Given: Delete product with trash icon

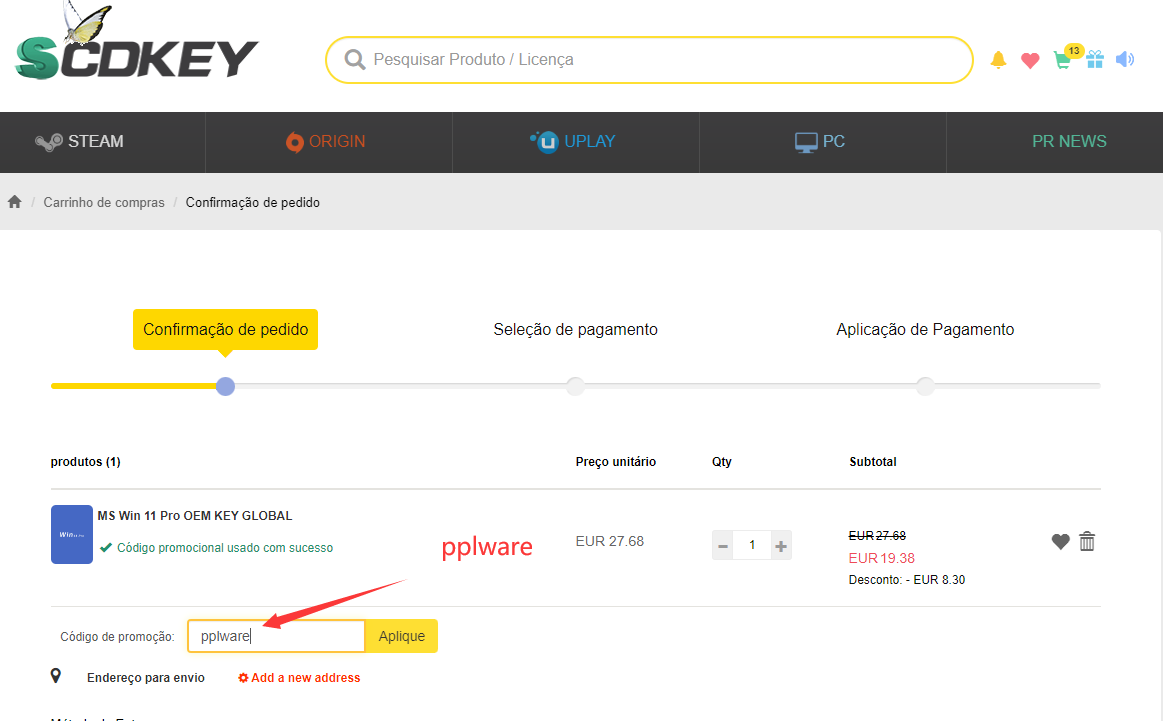Looking at the screenshot, I should click(x=1087, y=541).
